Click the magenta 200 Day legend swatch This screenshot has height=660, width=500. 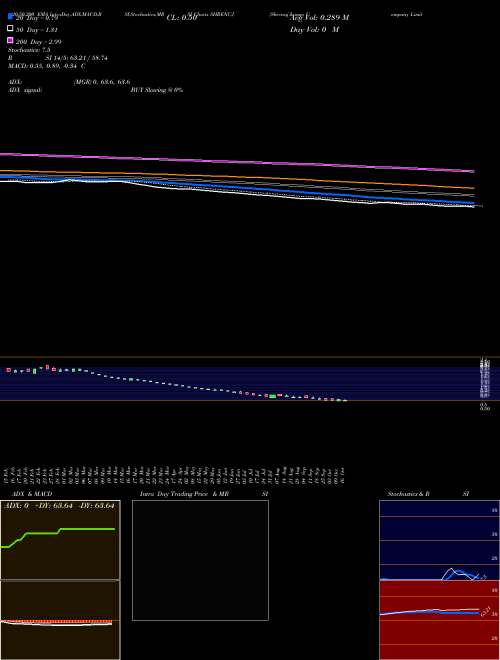pos(10,40)
